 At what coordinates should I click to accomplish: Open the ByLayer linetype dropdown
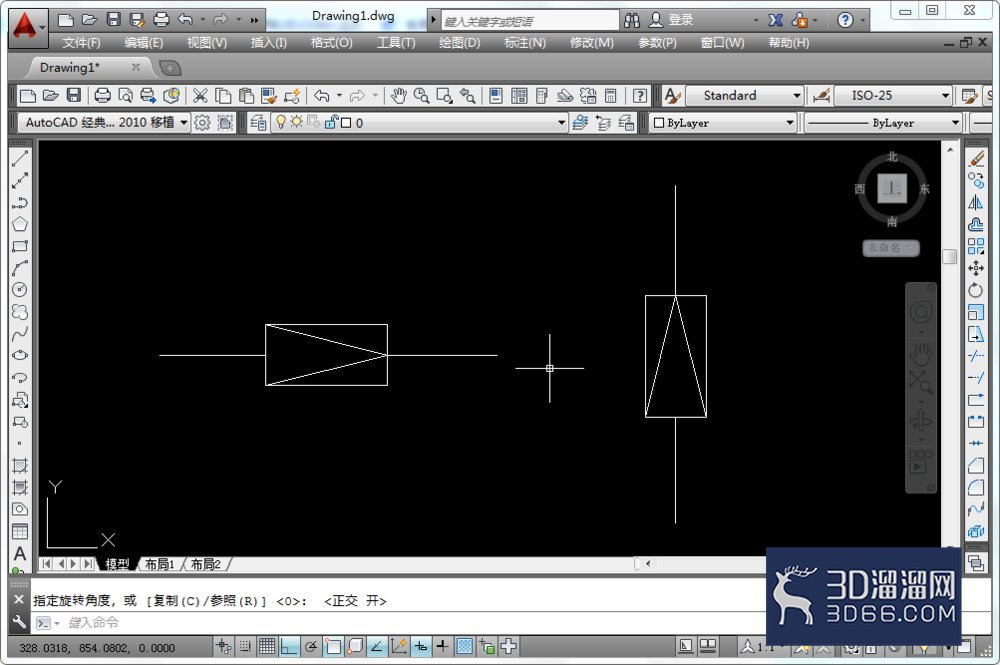point(883,122)
